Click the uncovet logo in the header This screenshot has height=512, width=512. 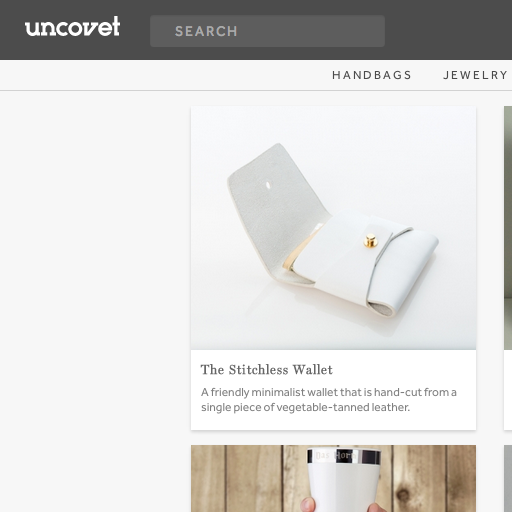point(72,26)
